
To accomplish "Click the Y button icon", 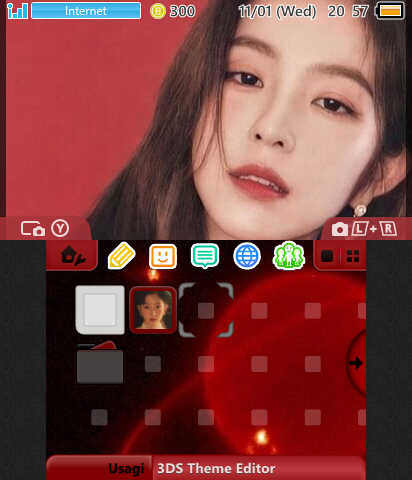I will [60, 229].
